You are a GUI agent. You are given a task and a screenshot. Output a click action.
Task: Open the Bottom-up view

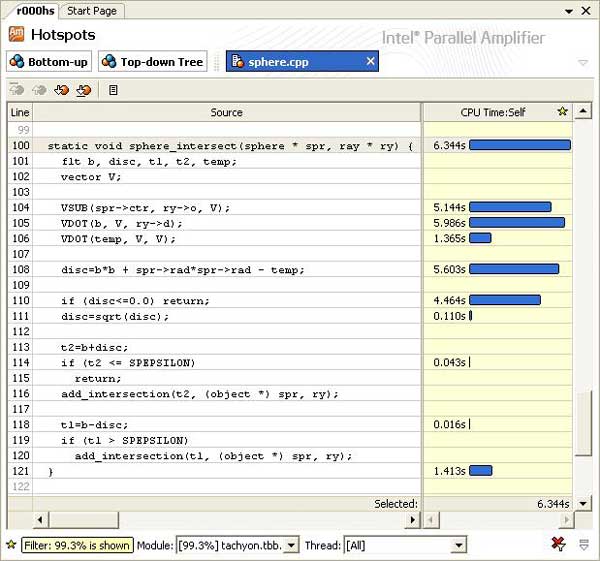click(x=49, y=61)
